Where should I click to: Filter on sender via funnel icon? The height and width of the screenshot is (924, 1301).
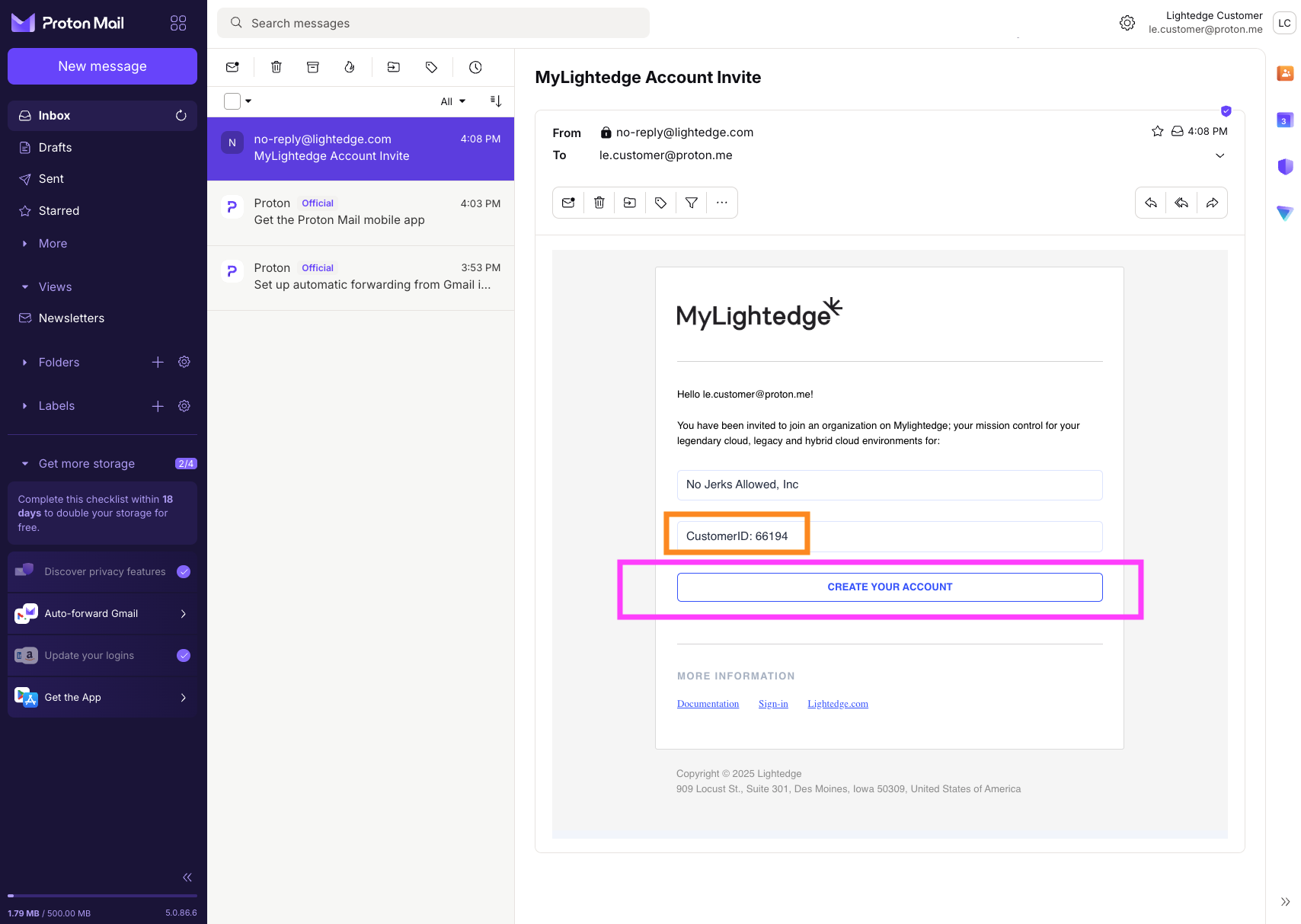pyautogui.click(x=692, y=203)
